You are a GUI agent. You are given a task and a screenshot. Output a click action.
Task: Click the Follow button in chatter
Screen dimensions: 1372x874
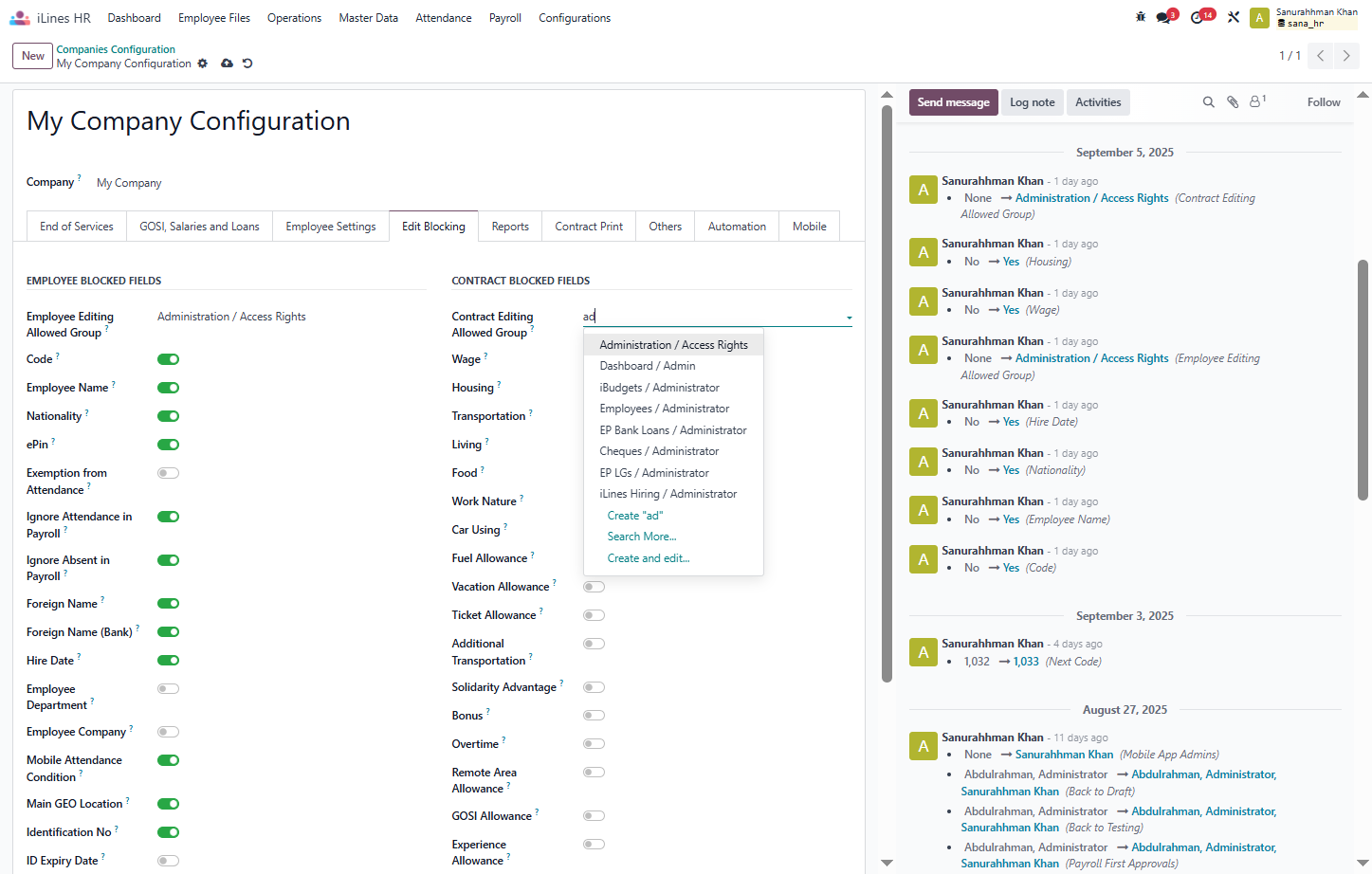1324,102
